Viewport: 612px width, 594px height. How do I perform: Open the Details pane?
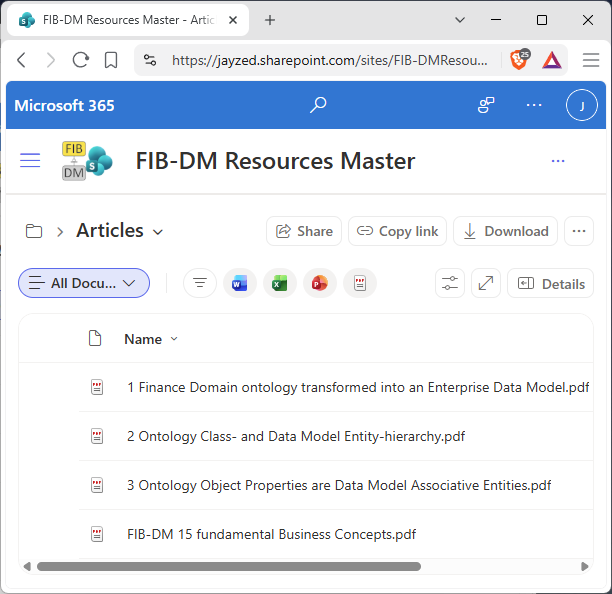tap(550, 283)
